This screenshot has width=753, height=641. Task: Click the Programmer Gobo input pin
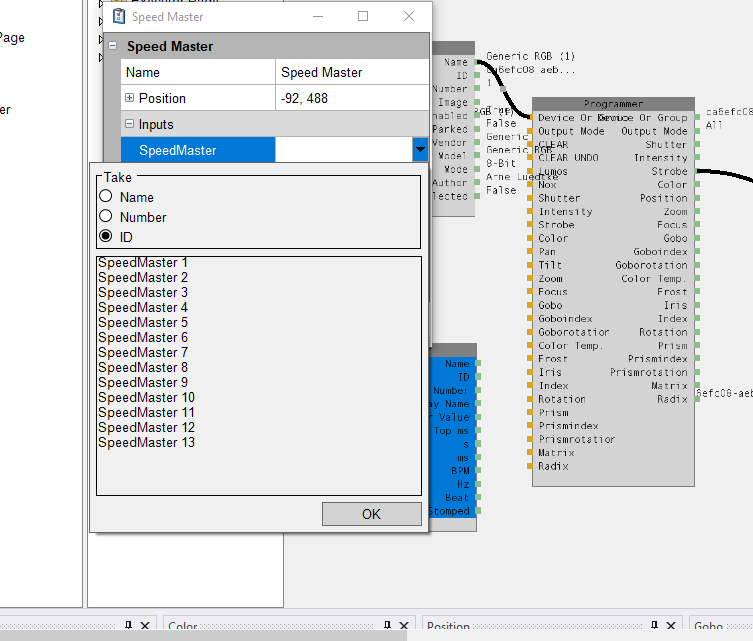coord(530,305)
